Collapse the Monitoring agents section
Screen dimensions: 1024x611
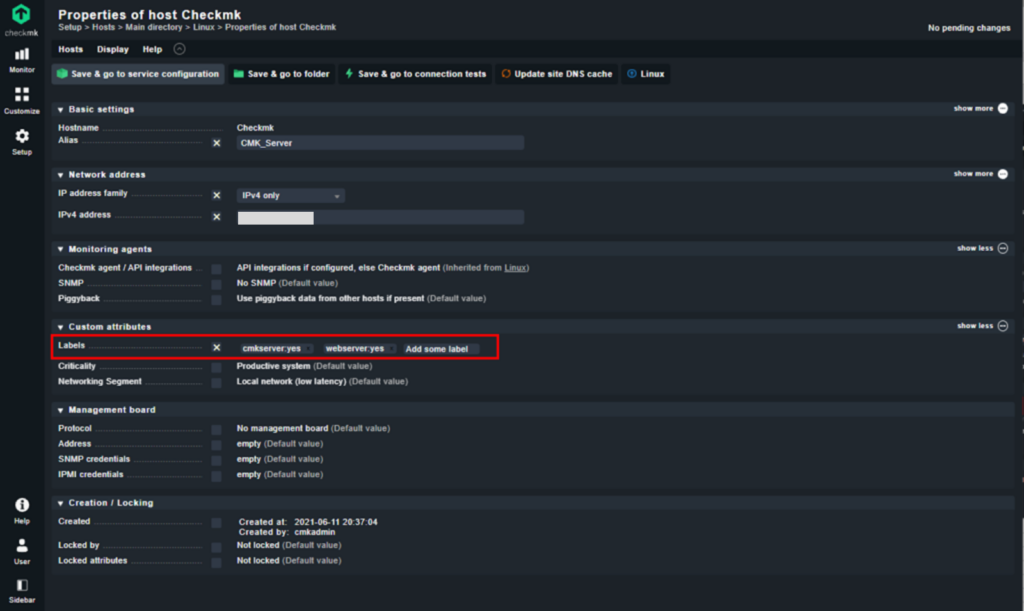[61, 249]
